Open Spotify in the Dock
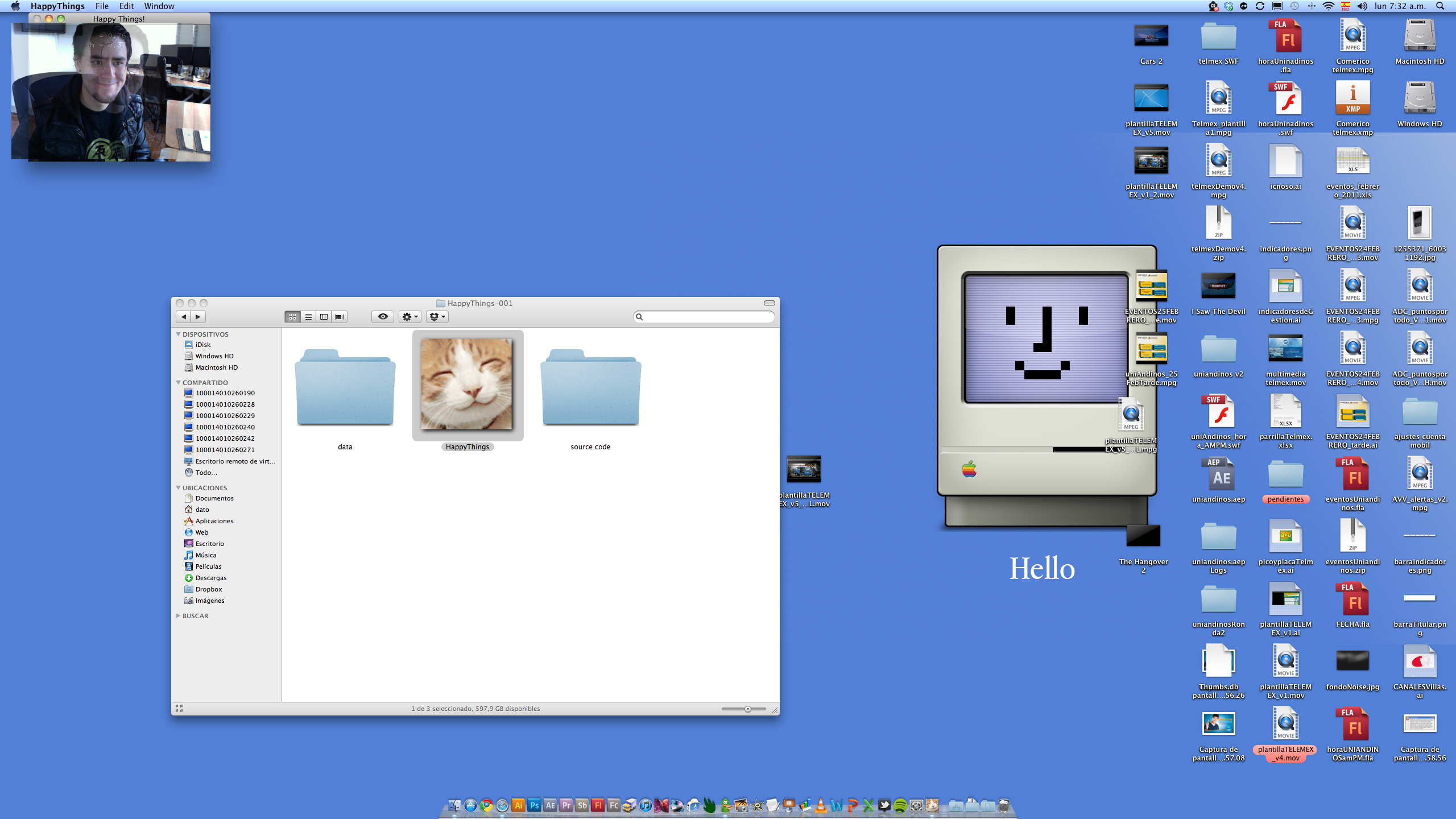Screen dimensions: 1456x819 click(x=900, y=805)
